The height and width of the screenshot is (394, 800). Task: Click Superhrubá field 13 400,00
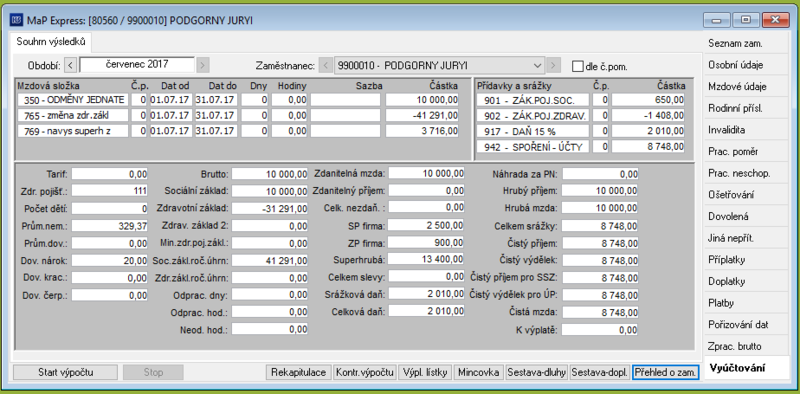[427, 259]
